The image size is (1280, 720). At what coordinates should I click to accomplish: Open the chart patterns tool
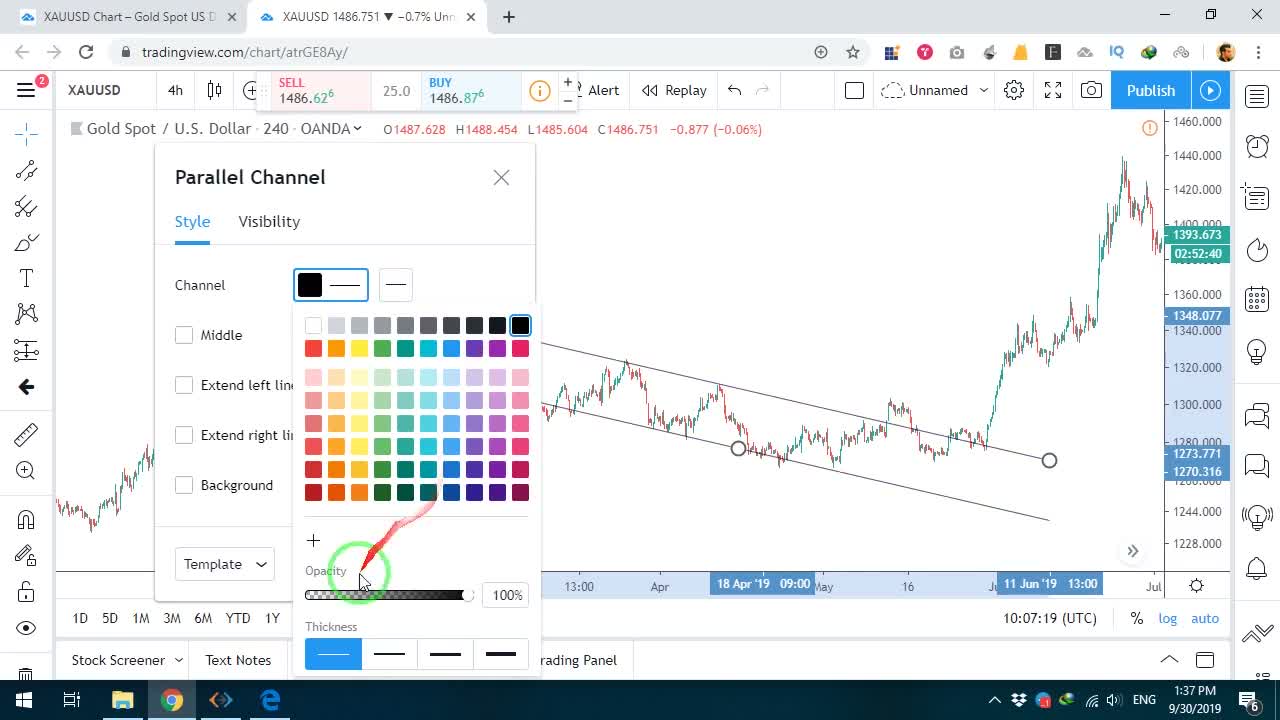click(26, 314)
